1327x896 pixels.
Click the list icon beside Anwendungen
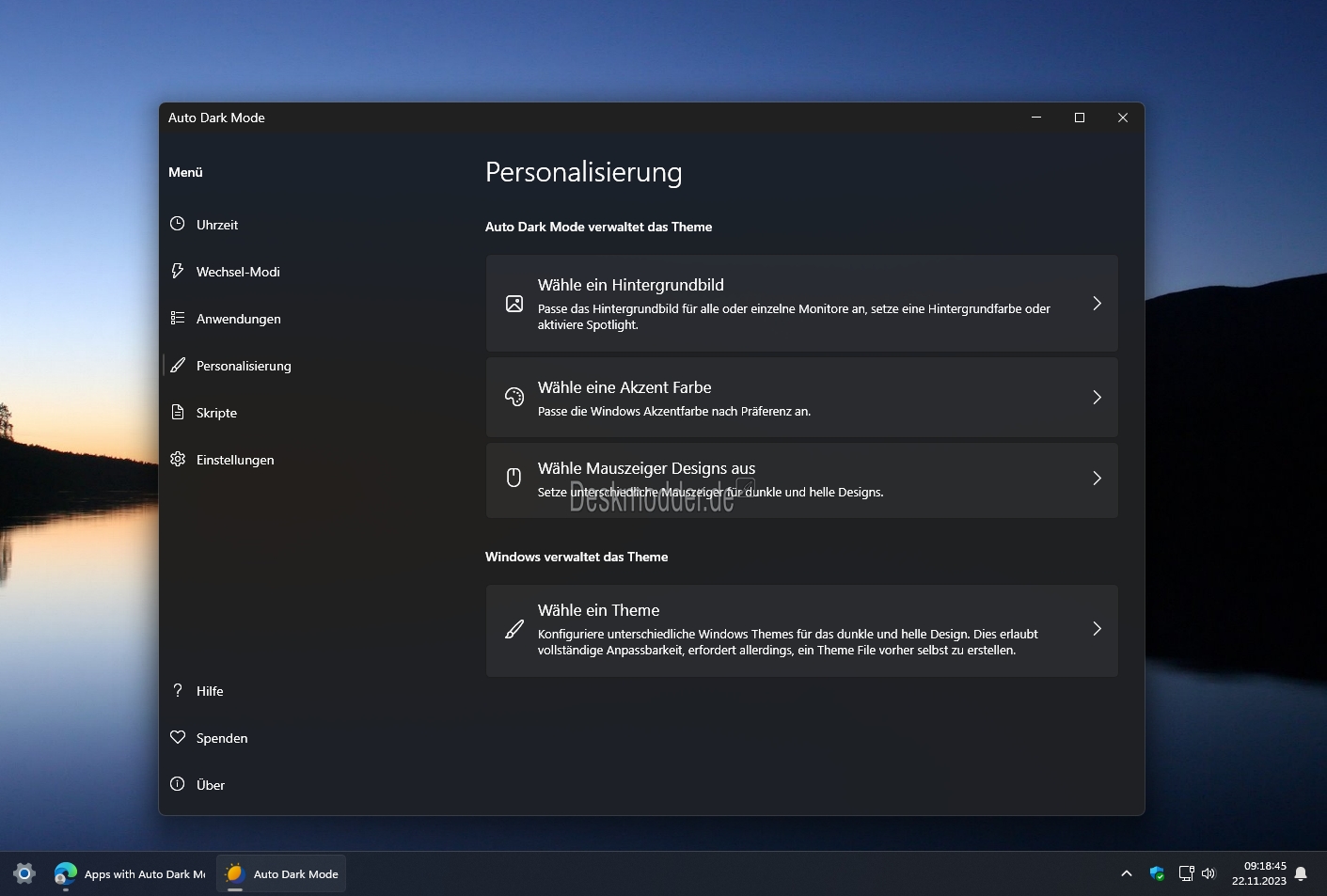[177, 318]
